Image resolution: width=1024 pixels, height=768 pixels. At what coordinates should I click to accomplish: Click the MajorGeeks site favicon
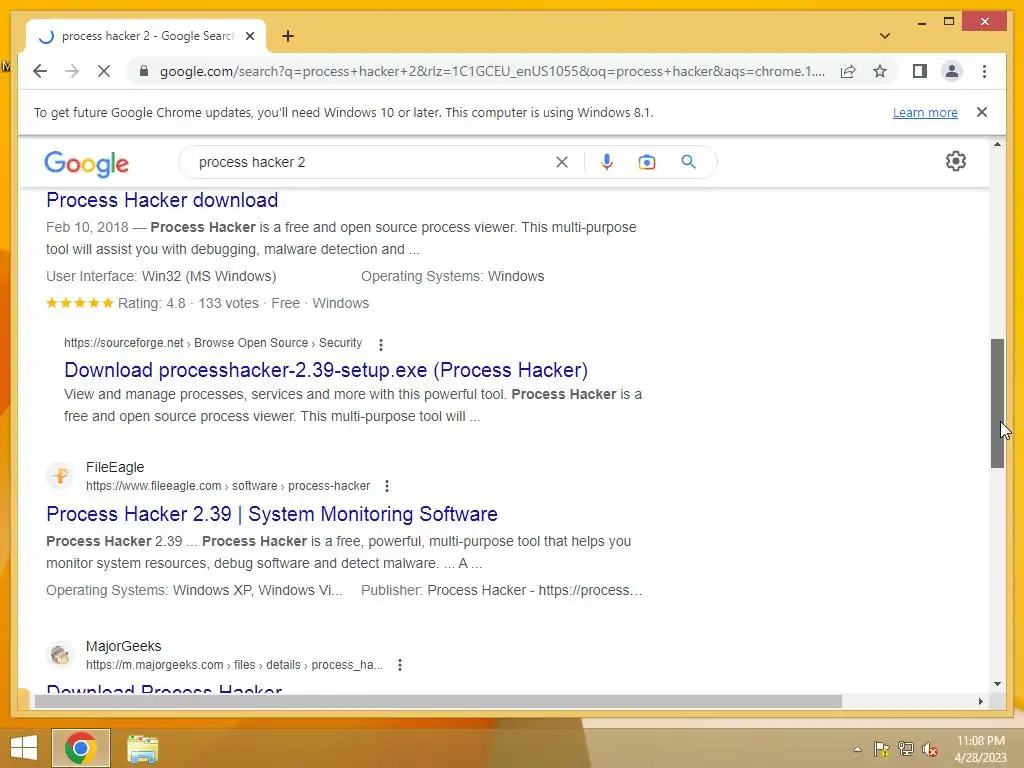pyautogui.click(x=60, y=654)
